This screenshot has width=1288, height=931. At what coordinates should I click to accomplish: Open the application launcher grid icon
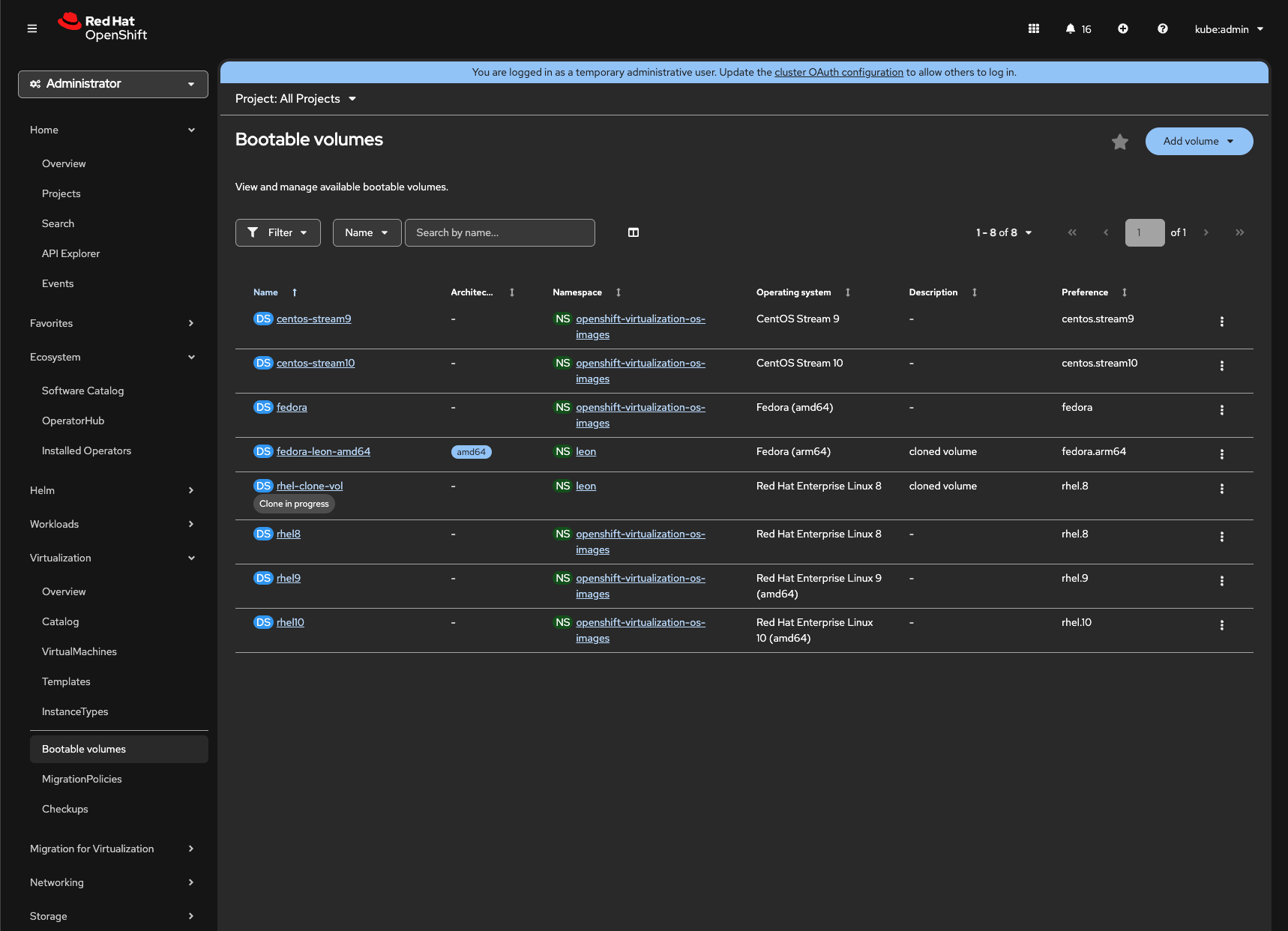pyautogui.click(x=1033, y=28)
